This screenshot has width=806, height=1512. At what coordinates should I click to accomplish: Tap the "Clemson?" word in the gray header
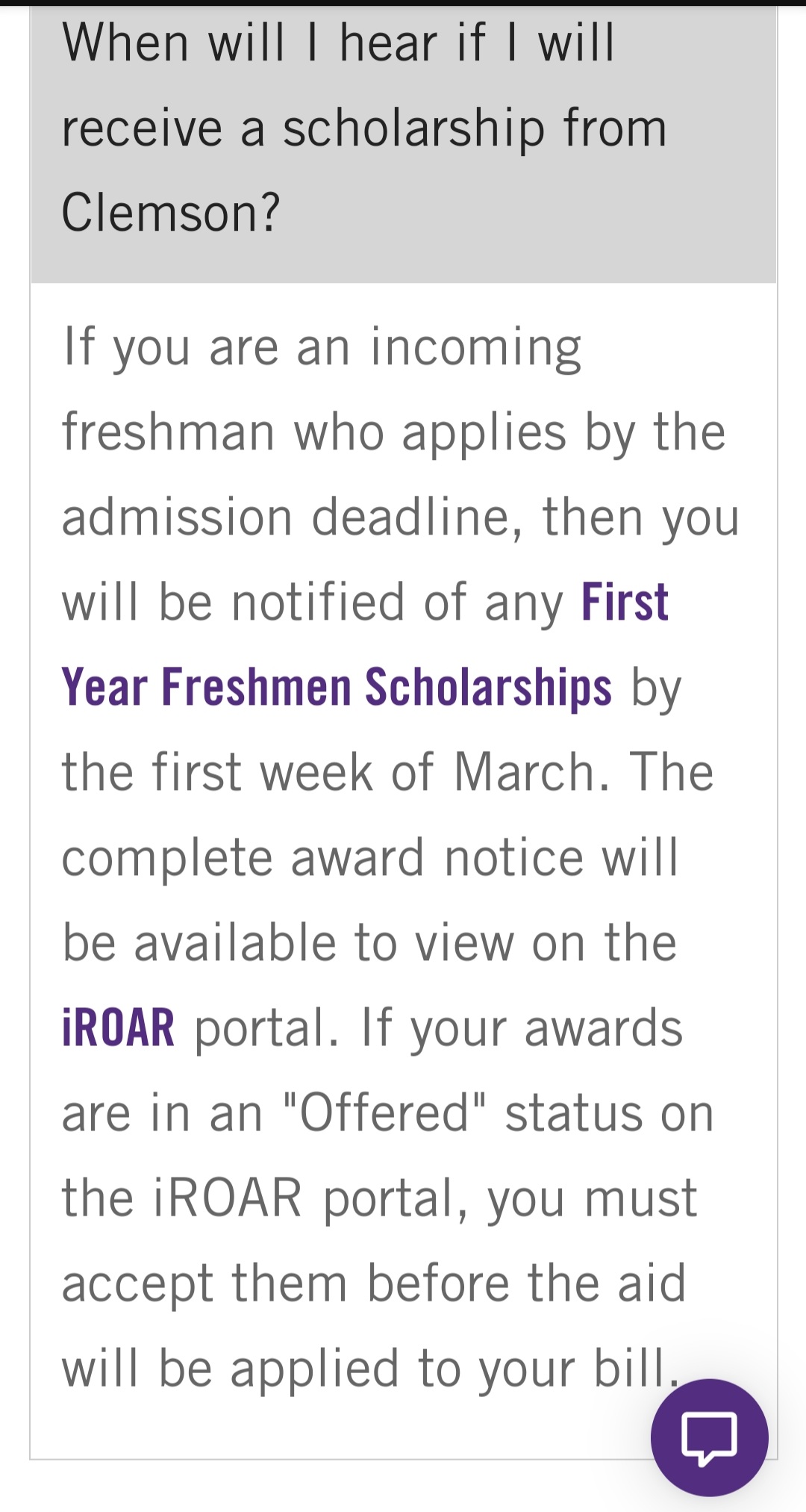[170, 213]
